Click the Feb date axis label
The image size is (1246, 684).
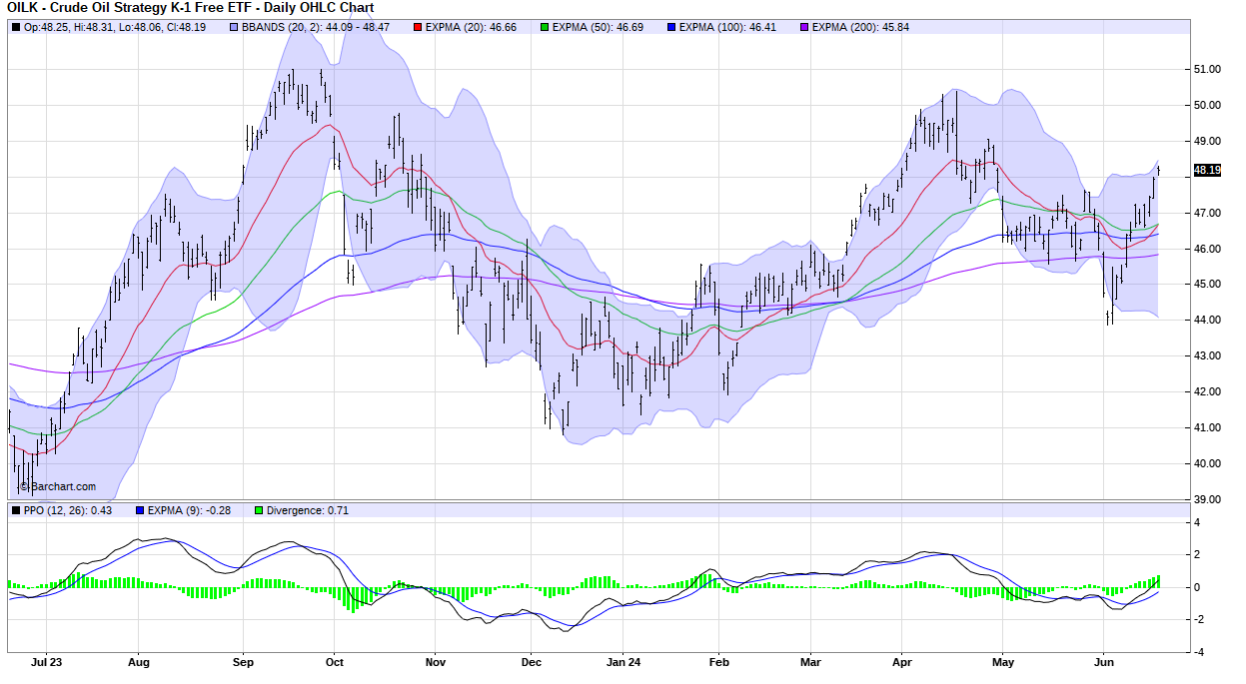(x=717, y=662)
